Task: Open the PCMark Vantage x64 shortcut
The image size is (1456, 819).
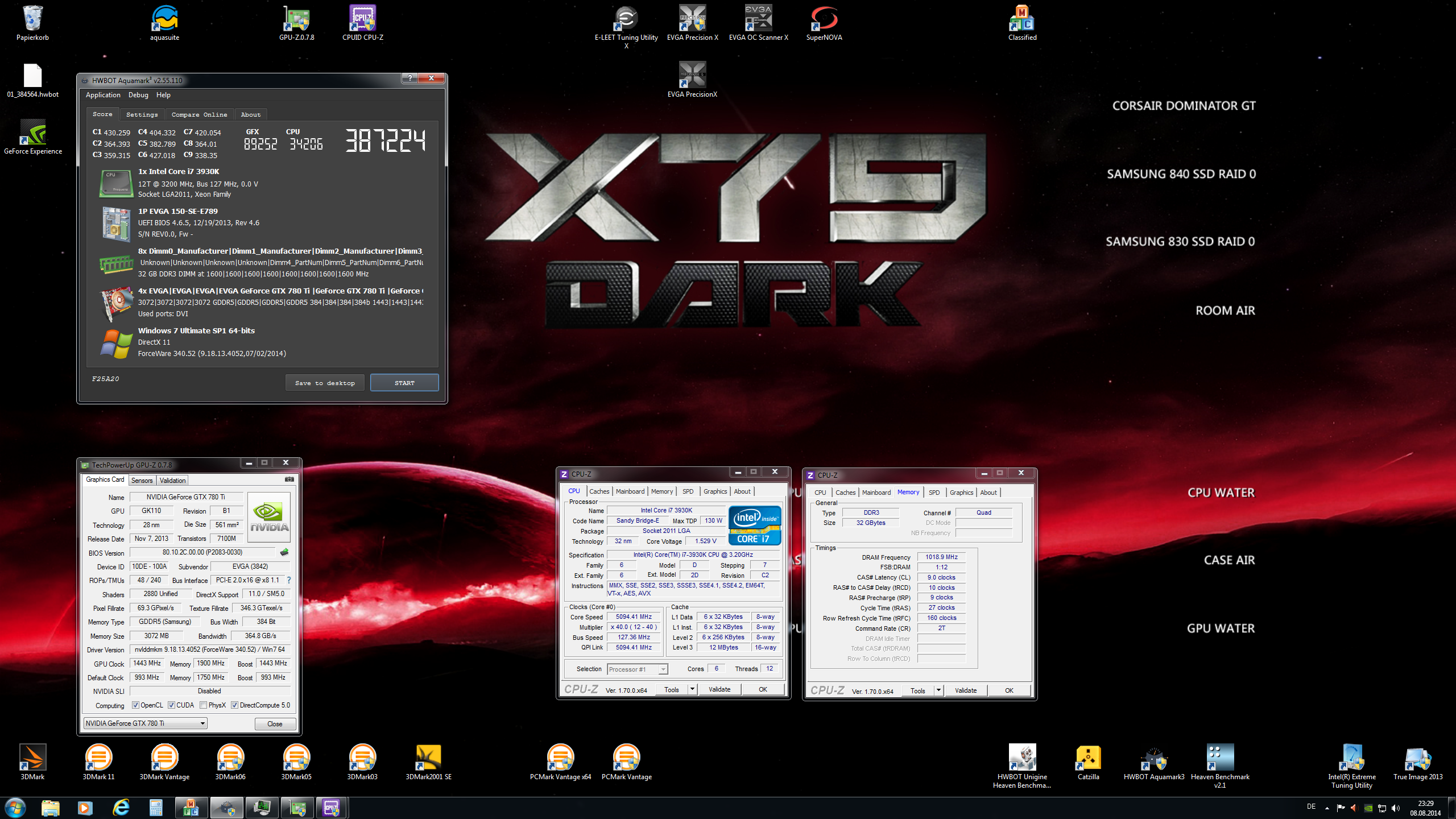Action: click(560, 762)
